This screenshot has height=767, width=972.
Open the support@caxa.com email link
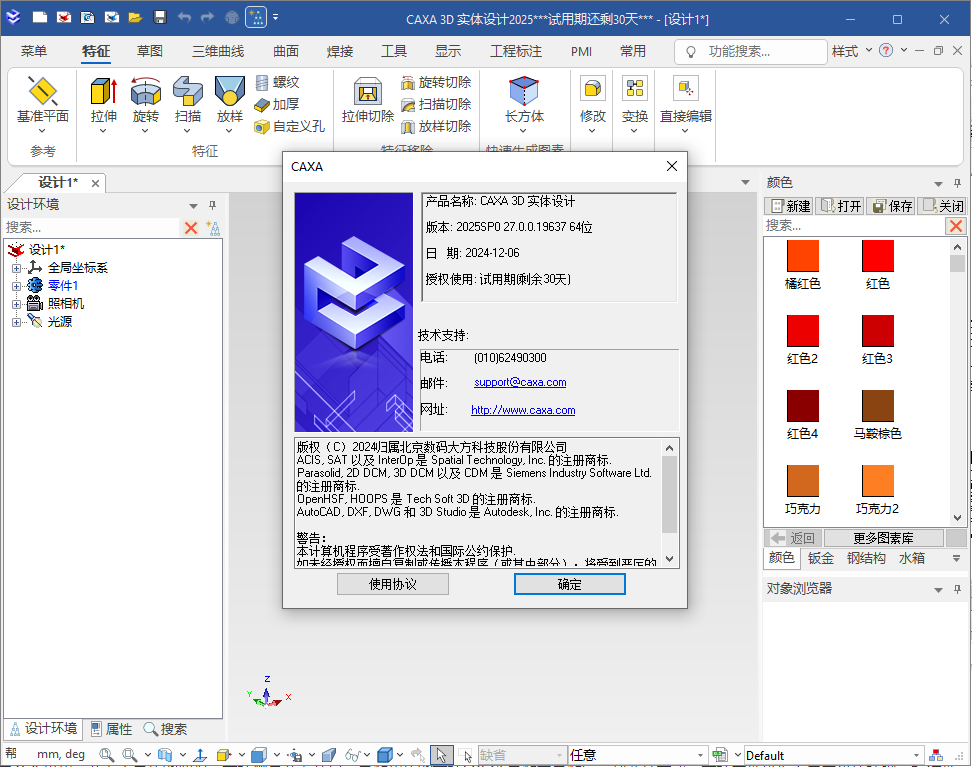(520, 383)
